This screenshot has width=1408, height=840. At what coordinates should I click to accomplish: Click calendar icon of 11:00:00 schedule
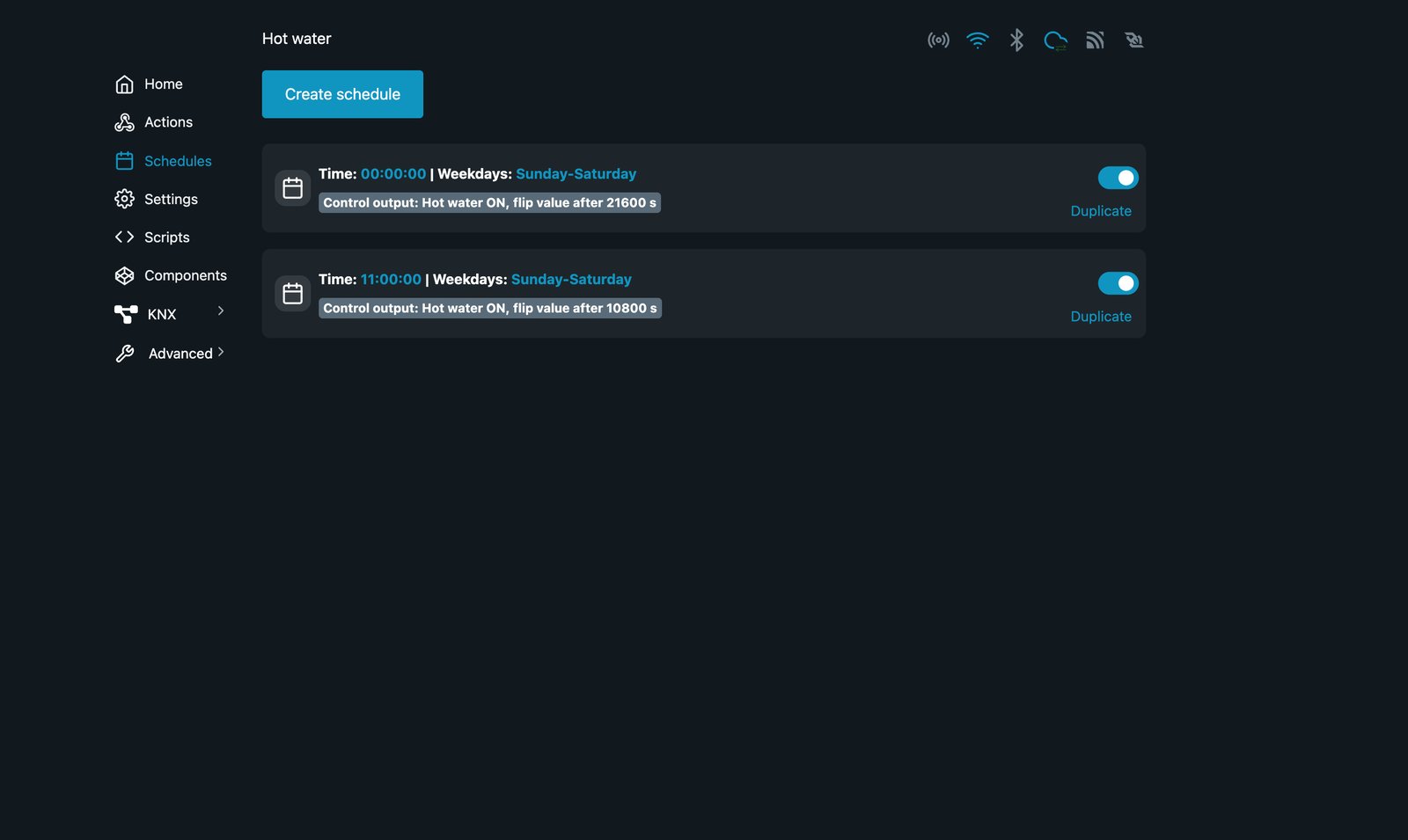pos(293,294)
